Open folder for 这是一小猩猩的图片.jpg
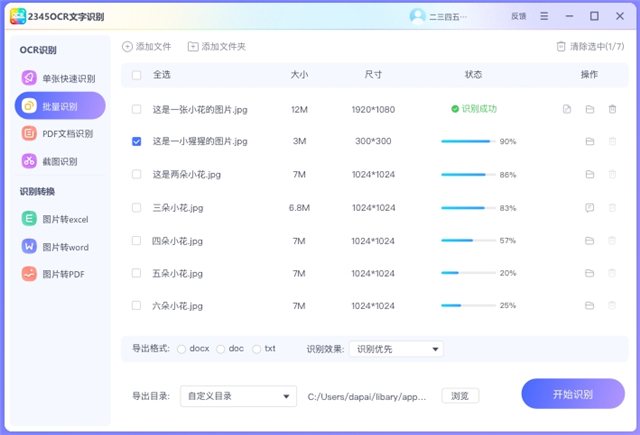 coord(590,142)
